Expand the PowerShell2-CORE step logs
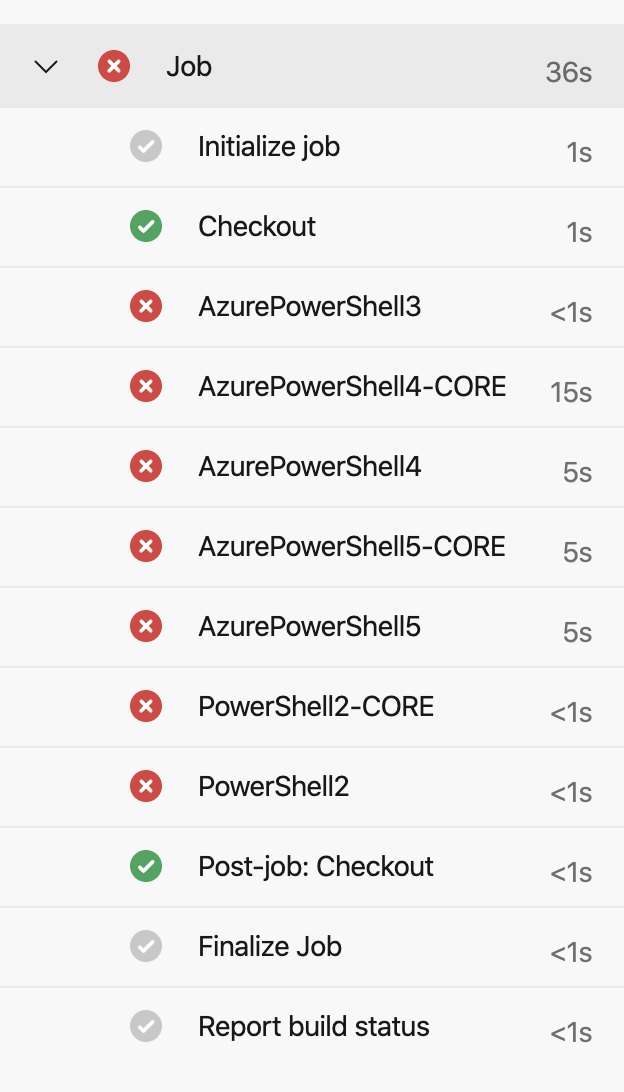The height and width of the screenshot is (1092, 624). tap(316, 706)
